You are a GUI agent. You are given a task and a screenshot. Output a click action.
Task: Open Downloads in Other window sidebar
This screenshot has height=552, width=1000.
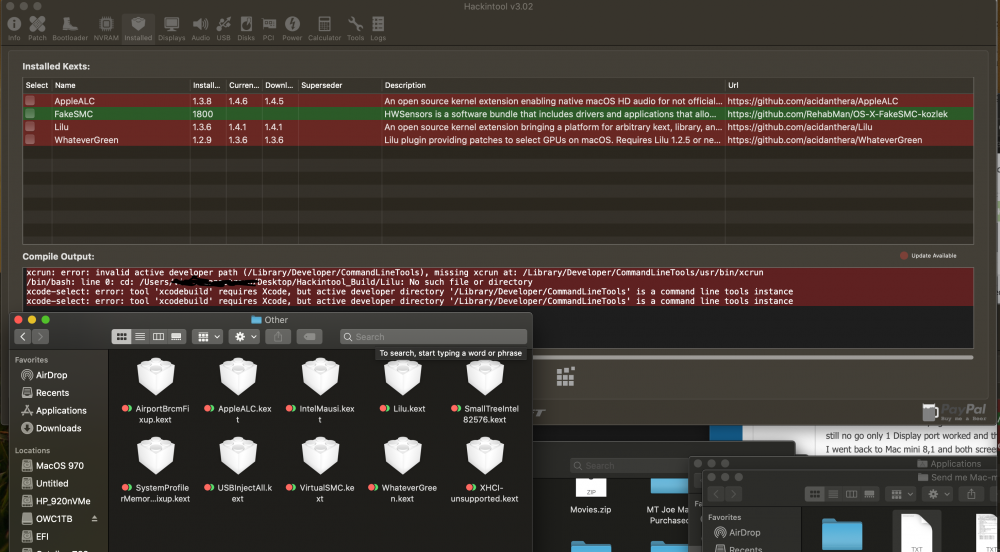tap(51, 428)
